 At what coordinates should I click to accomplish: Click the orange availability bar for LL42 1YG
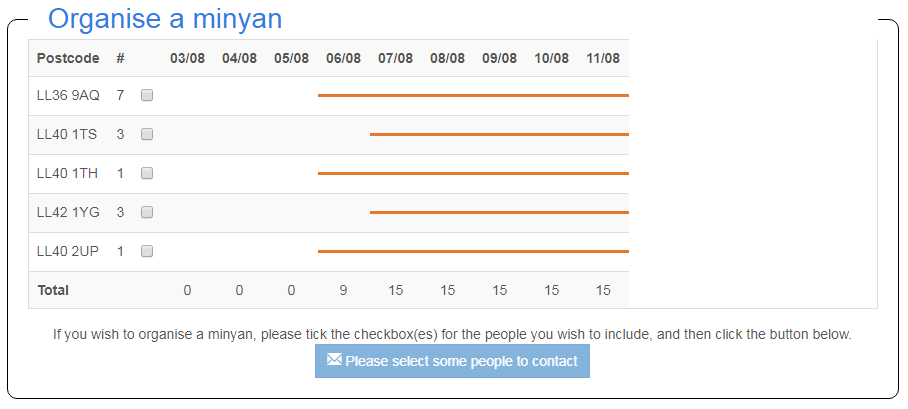coord(499,213)
